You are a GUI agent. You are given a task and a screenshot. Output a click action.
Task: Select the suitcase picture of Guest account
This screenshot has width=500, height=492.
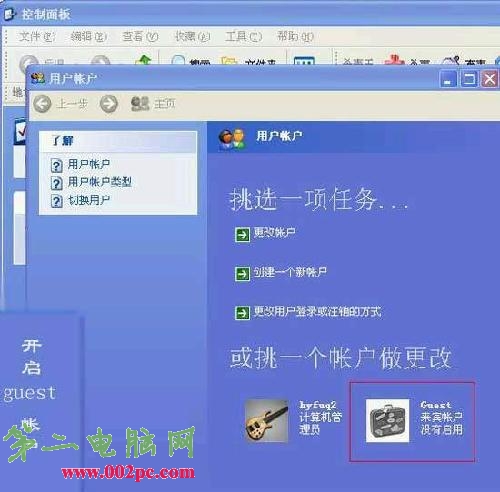pos(387,421)
